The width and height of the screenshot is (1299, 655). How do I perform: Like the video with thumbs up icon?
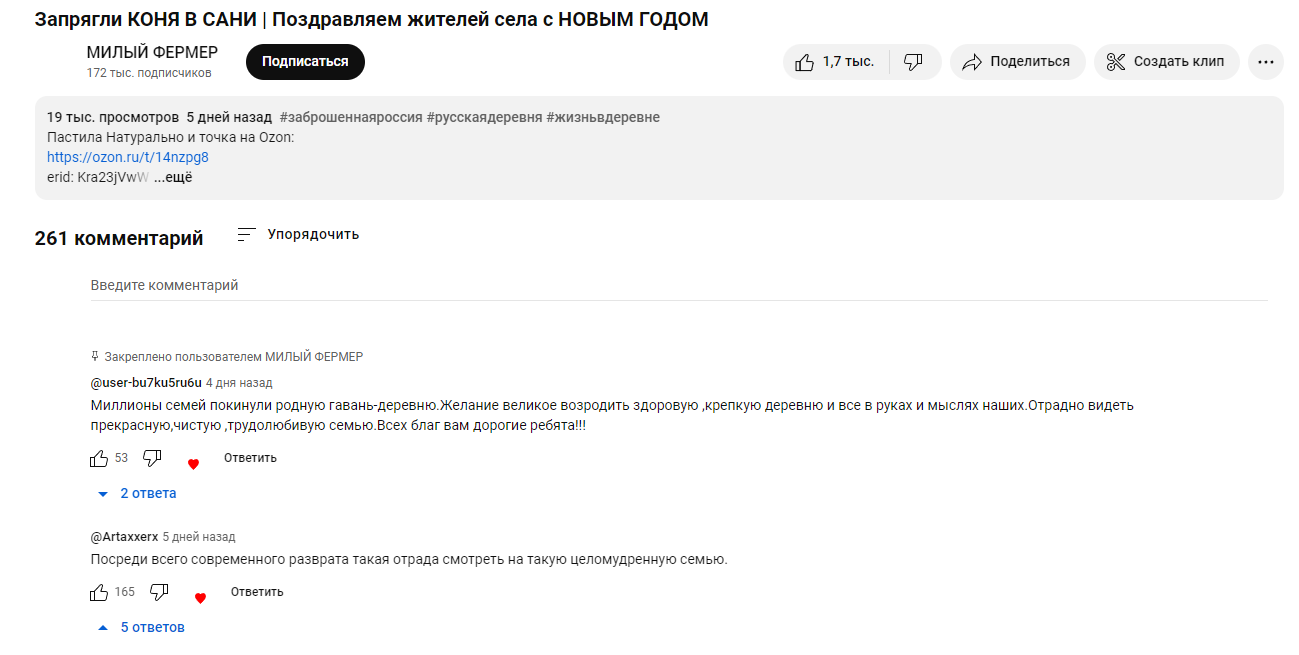point(804,62)
